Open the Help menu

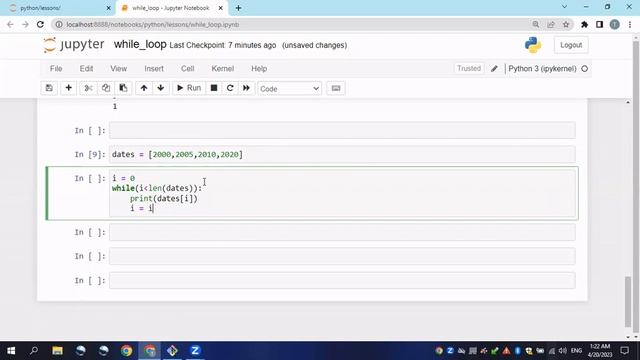pyautogui.click(x=259, y=69)
